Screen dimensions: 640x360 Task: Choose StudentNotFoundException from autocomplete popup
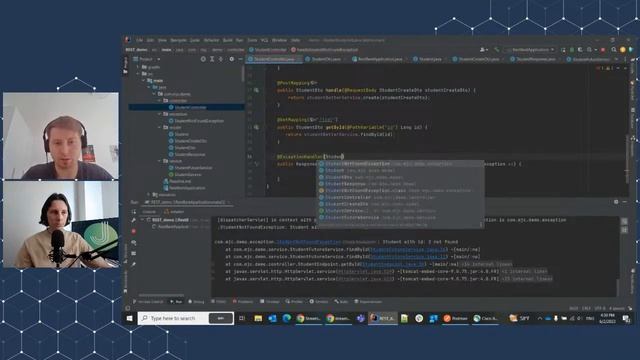pos(401,164)
